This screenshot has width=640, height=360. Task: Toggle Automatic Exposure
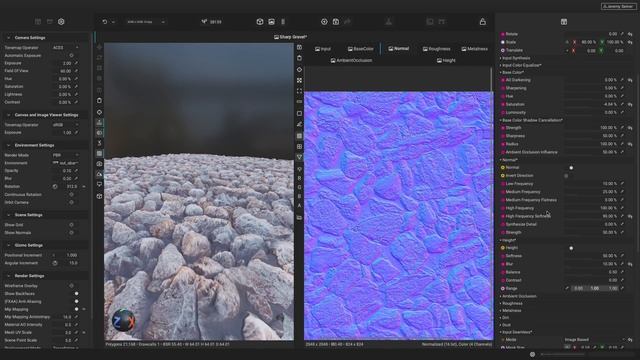71,56
